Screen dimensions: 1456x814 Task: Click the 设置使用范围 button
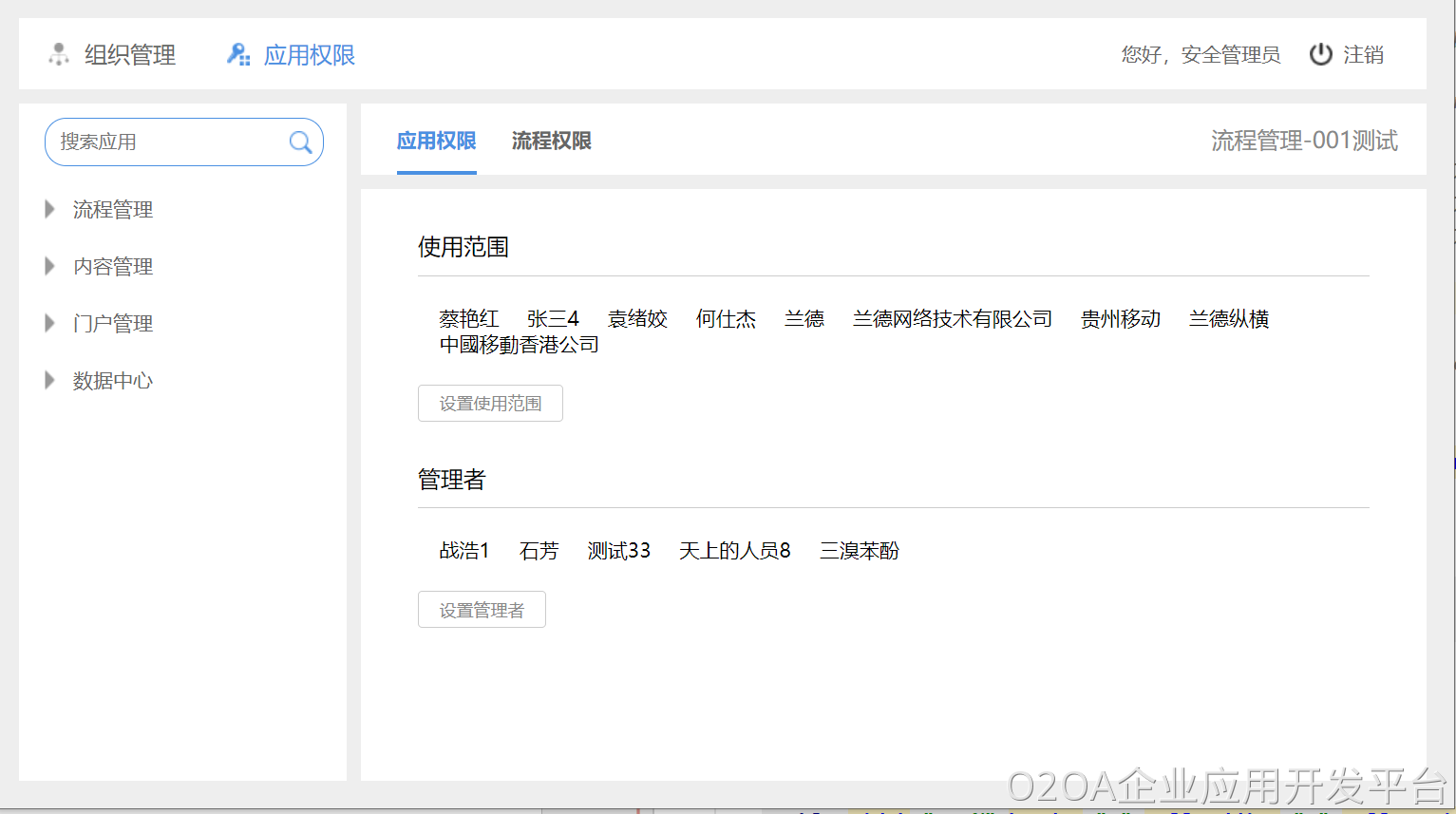pos(490,403)
